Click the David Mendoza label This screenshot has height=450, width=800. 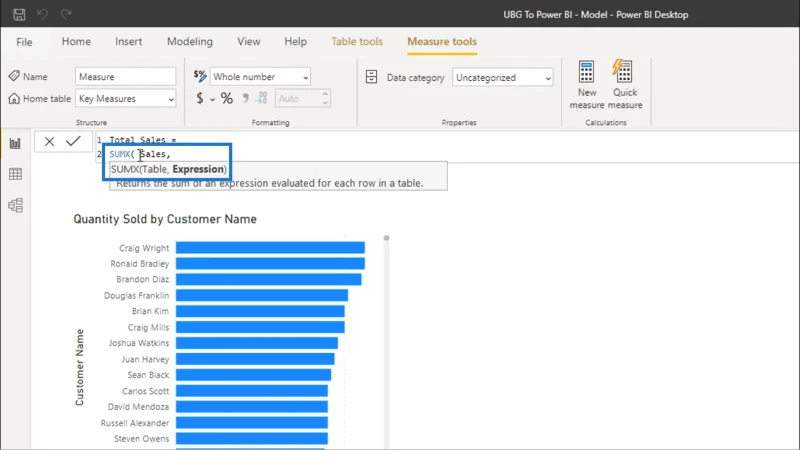click(138, 407)
